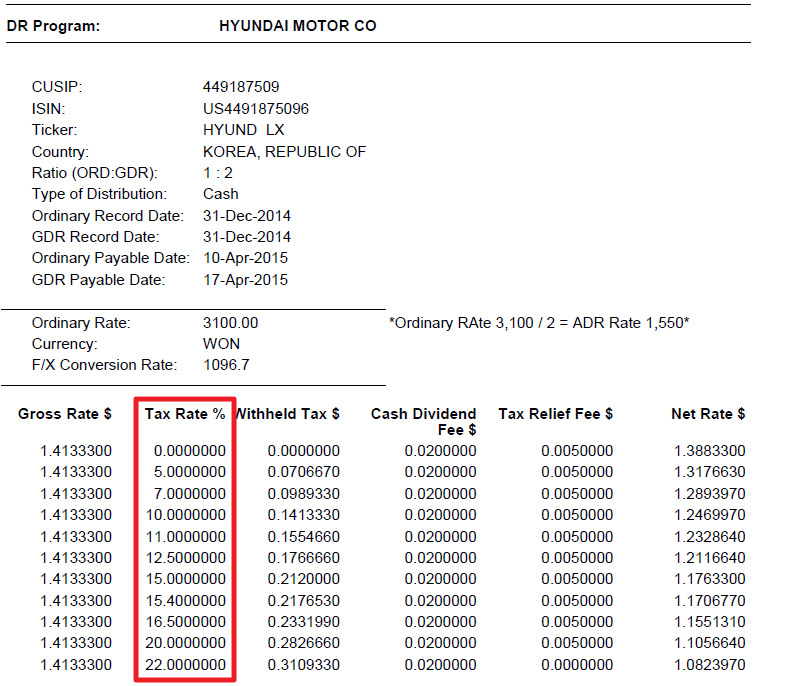This screenshot has width=789, height=686.
Task: Click the Ordinary Rate value 3100.00
Action: [230, 323]
